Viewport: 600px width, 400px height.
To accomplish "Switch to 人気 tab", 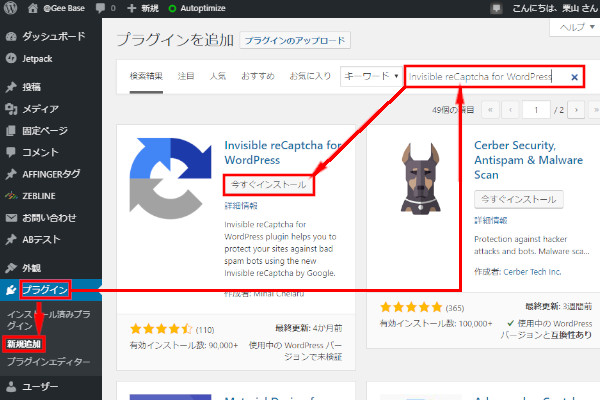I will pos(218,76).
